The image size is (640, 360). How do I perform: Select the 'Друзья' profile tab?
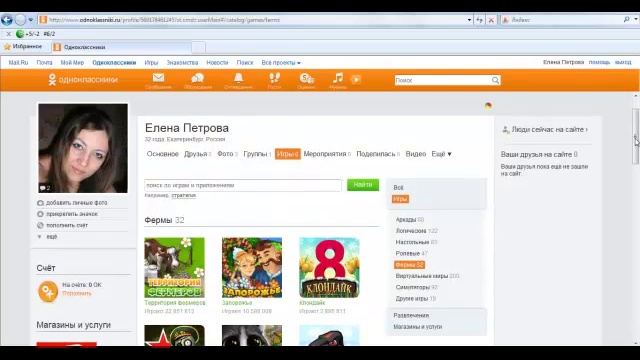click(x=197, y=154)
